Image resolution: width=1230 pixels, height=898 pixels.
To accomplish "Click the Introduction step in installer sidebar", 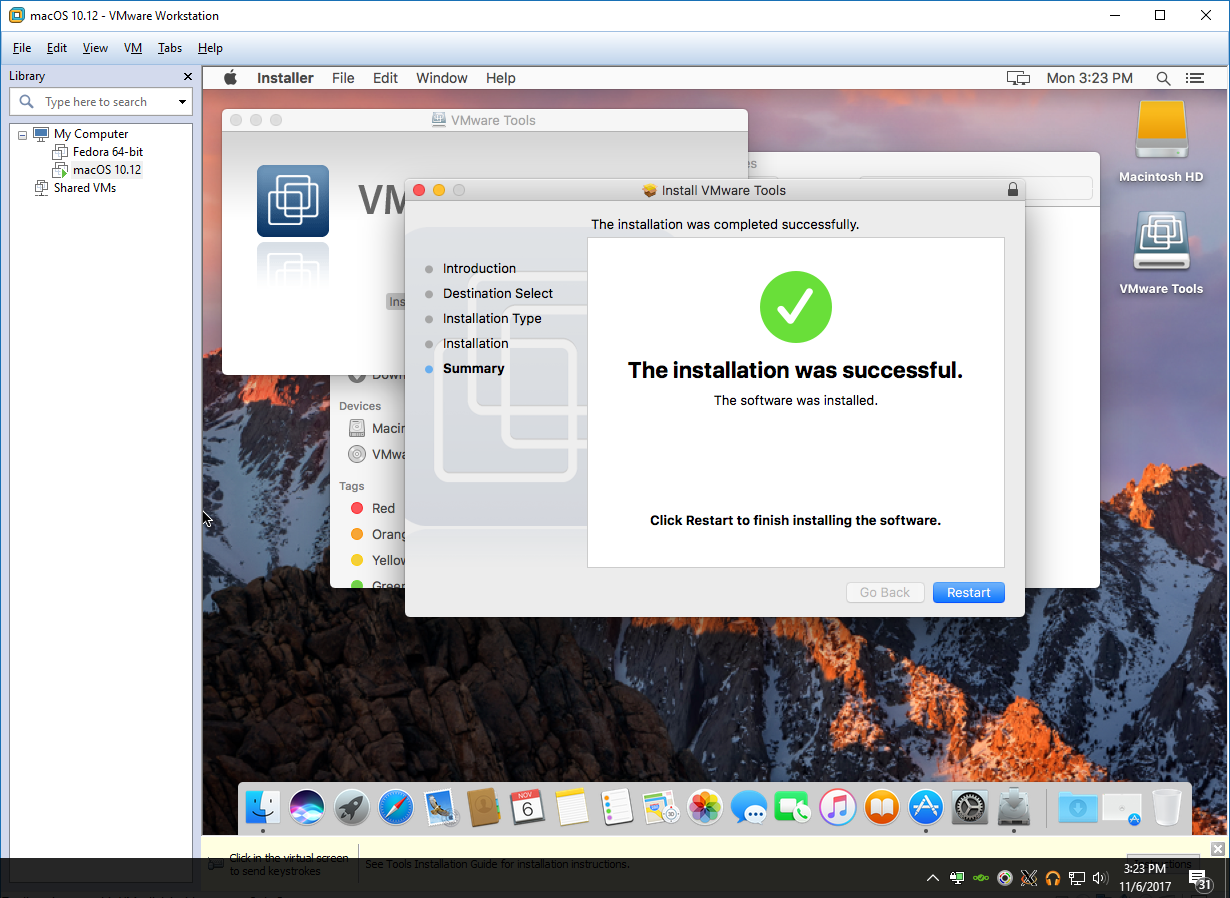I will (479, 268).
